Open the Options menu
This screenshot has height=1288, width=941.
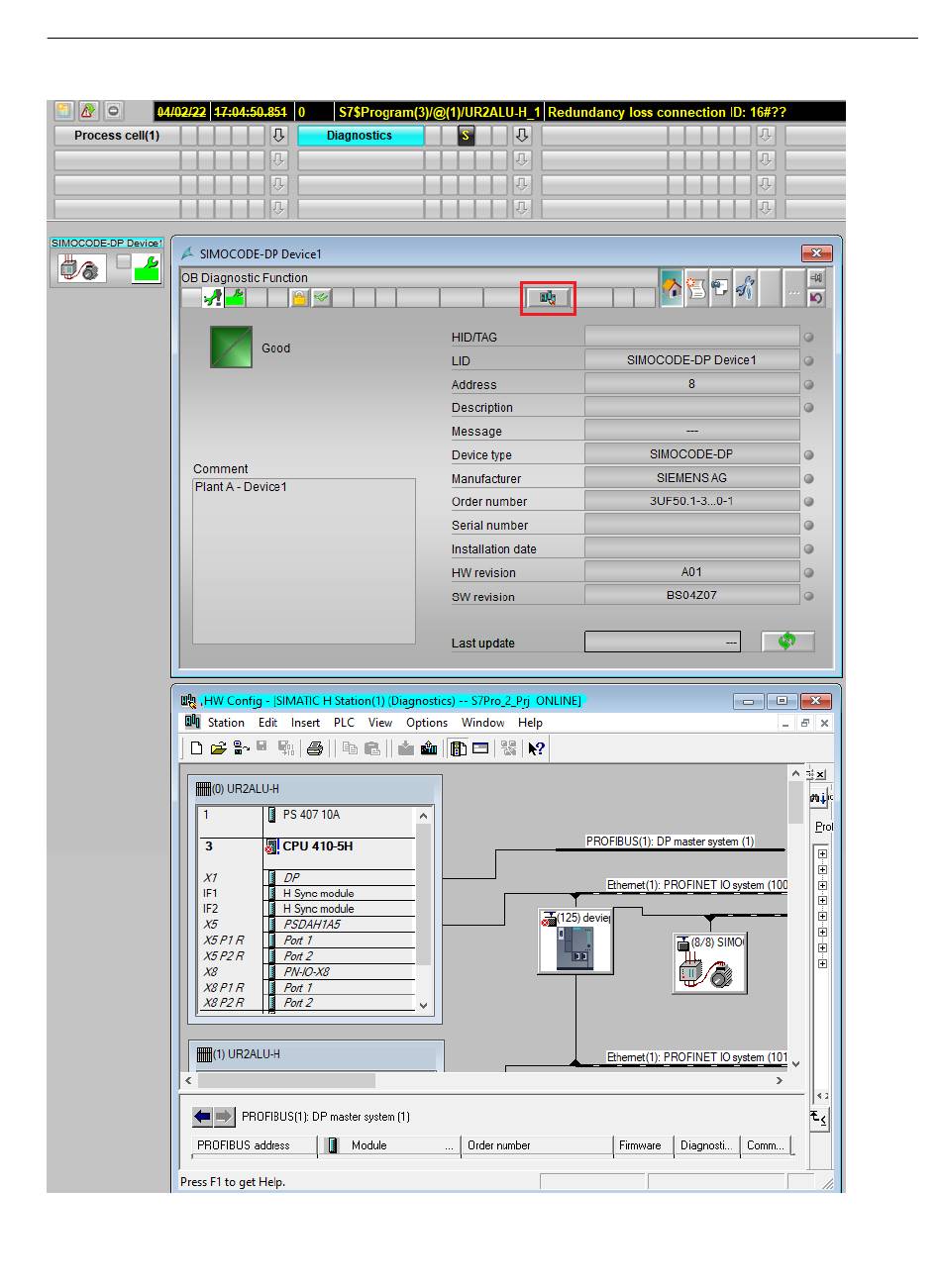pyautogui.click(x=427, y=723)
